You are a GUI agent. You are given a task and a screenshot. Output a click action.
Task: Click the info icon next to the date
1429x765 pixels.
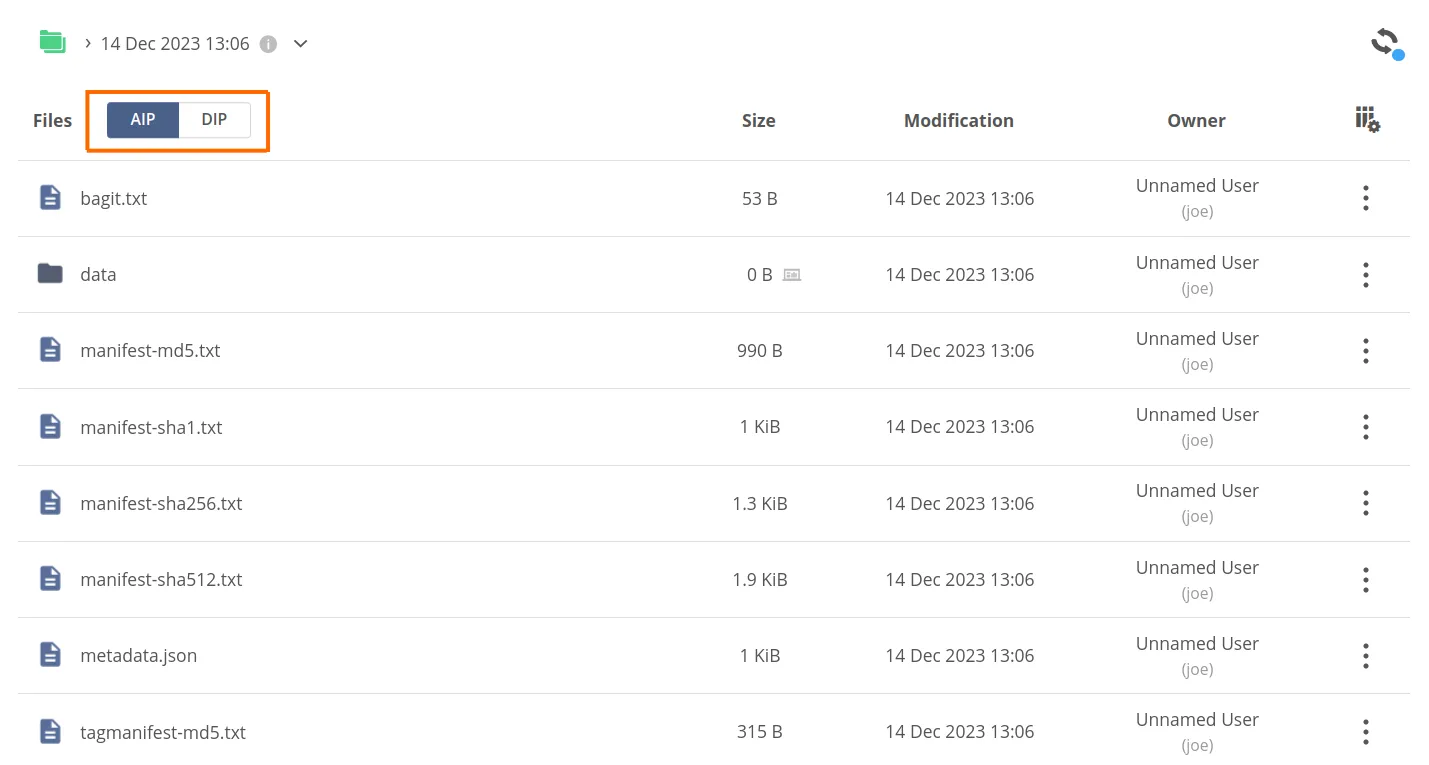pyautogui.click(x=268, y=44)
